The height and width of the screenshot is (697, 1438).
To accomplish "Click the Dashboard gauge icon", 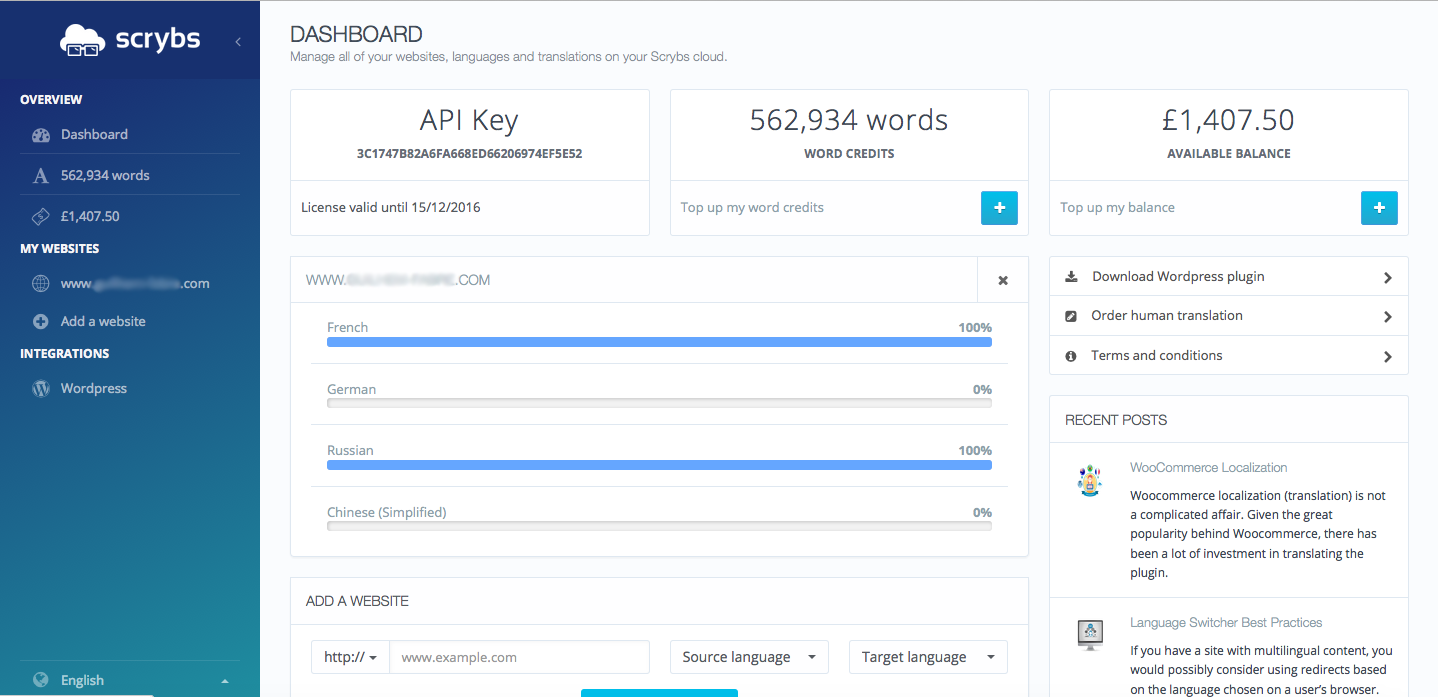I will pos(41,135).
